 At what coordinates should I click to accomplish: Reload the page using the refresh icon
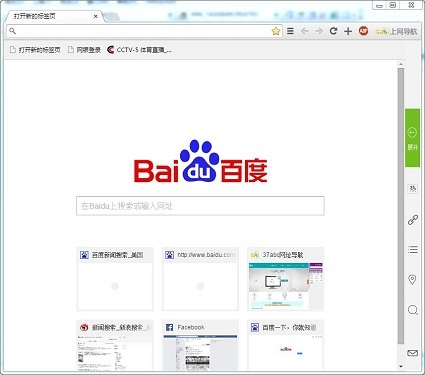click(x=333, y=31)
